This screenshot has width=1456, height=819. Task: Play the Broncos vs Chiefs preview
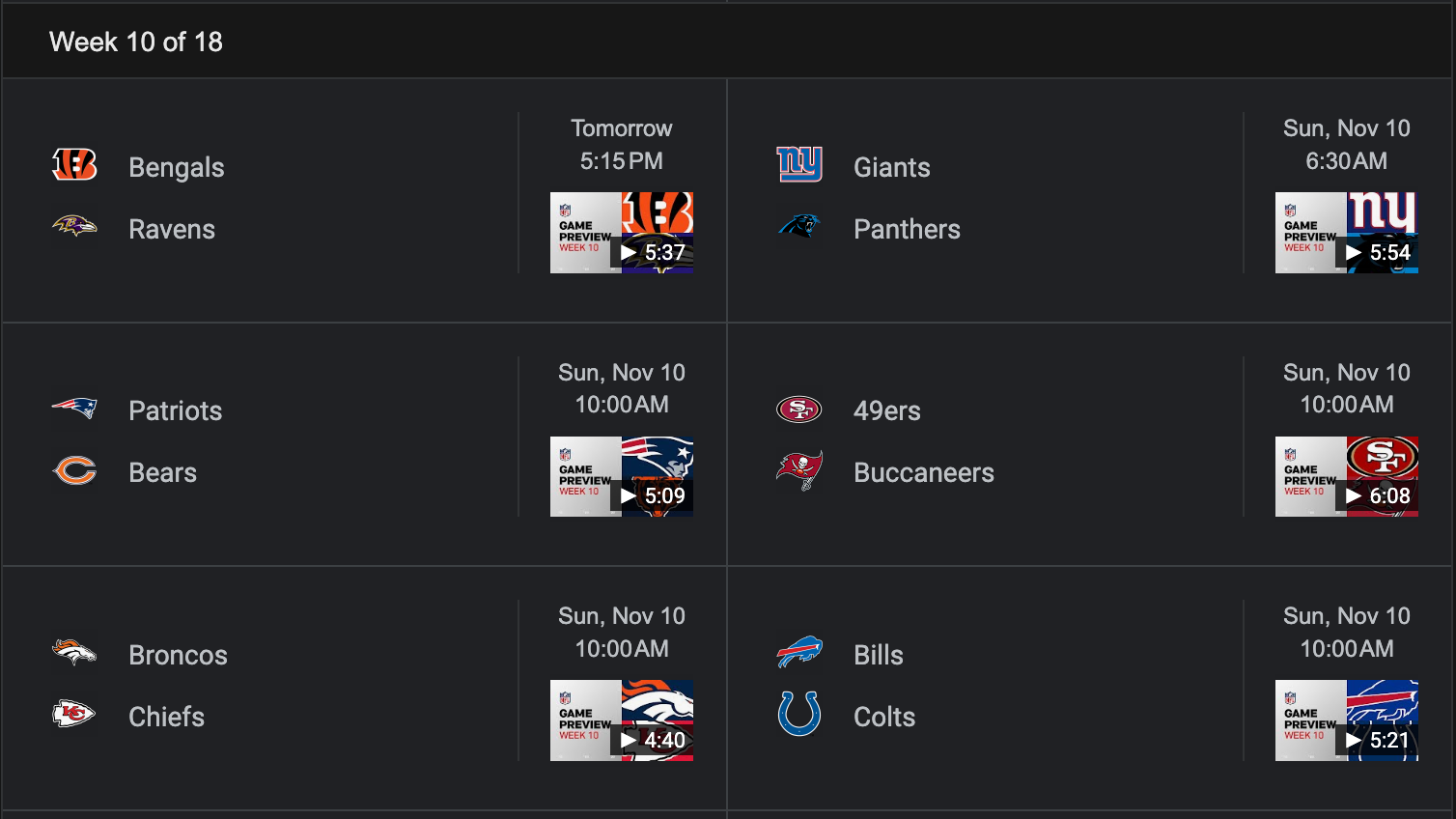621,720
